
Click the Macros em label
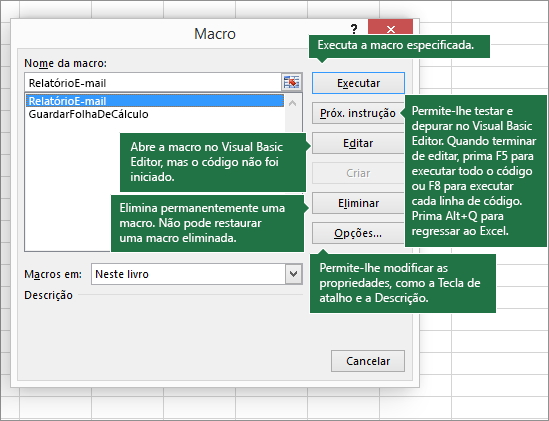53,274
